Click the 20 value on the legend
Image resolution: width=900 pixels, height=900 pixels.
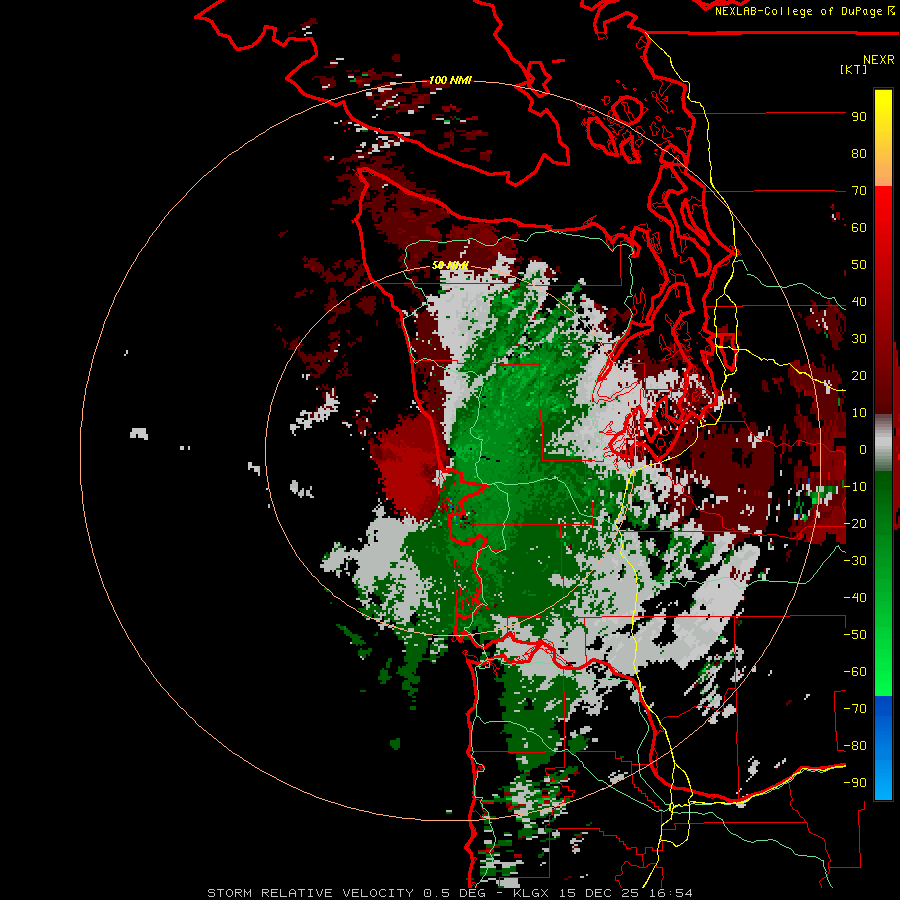859,376
